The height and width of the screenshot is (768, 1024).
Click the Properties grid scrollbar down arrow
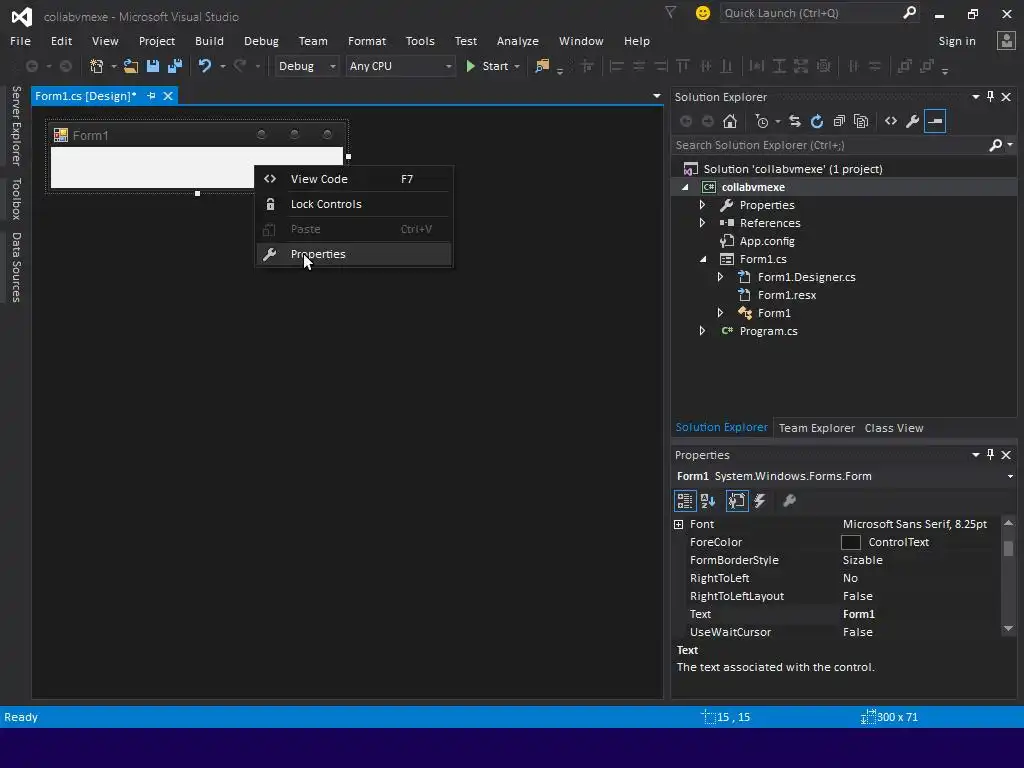click(x=1008, y=628)
